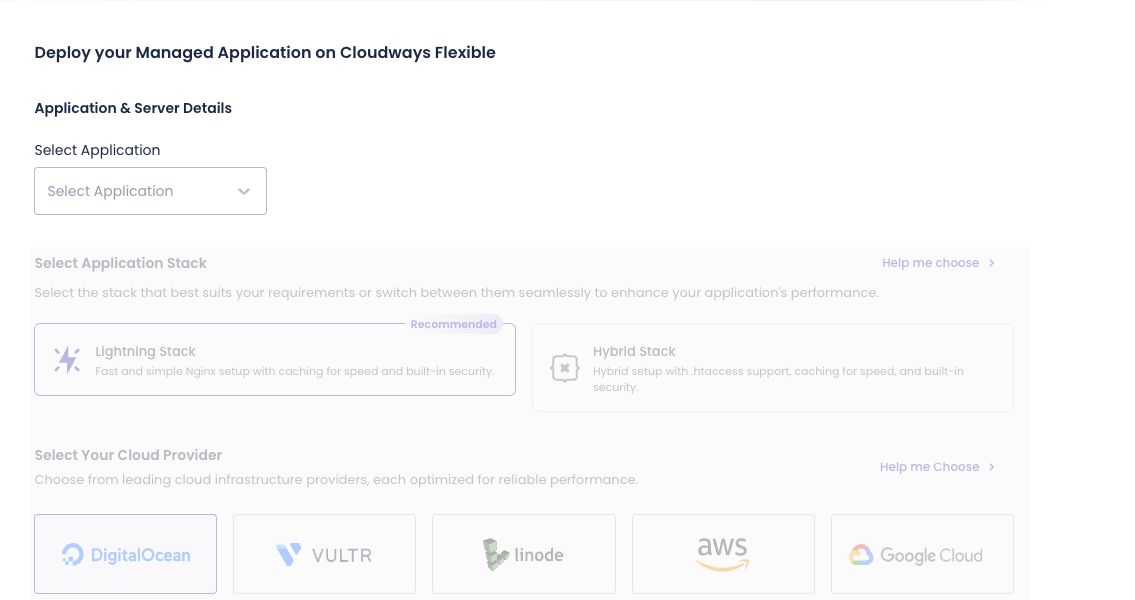Open Help me Choose for cloud provider

929,467
